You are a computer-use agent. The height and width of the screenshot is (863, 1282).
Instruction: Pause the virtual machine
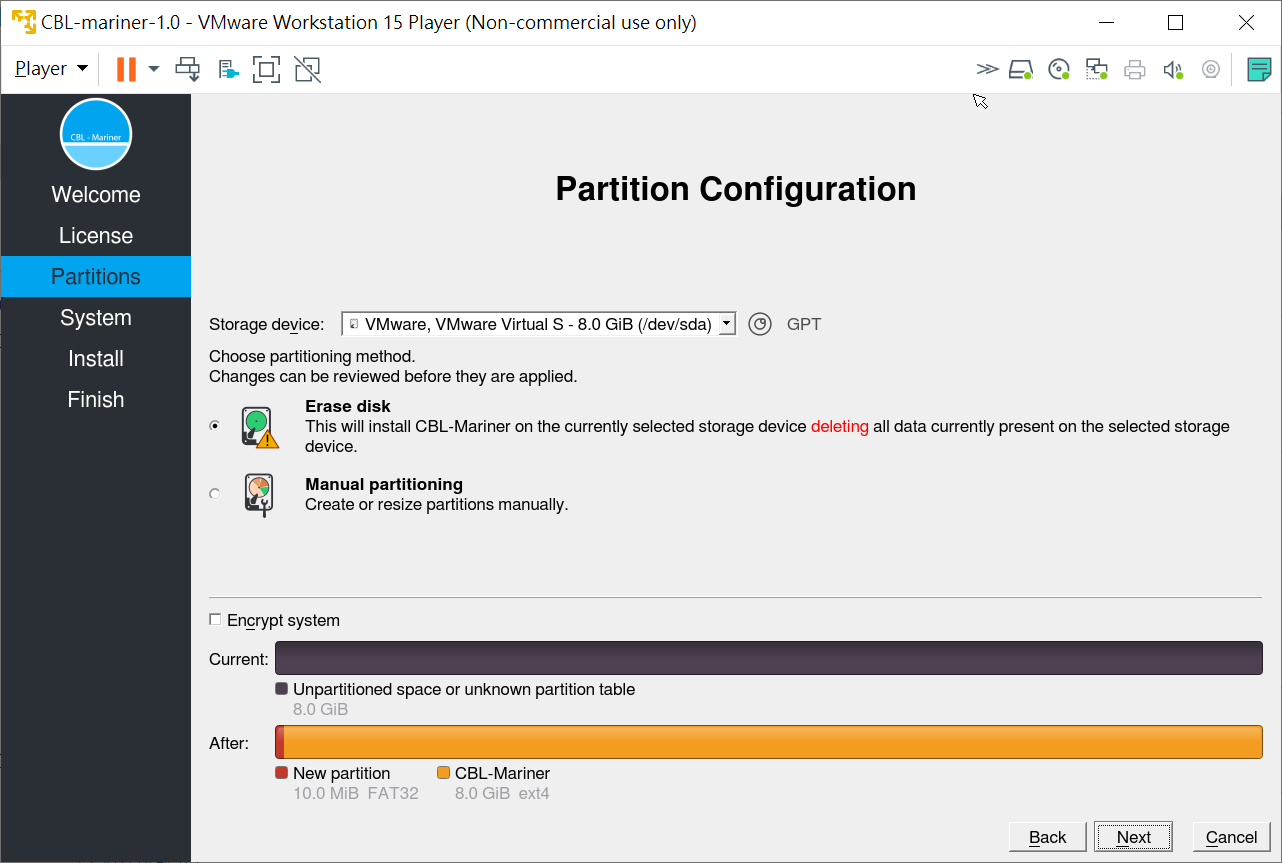point(126,69)
